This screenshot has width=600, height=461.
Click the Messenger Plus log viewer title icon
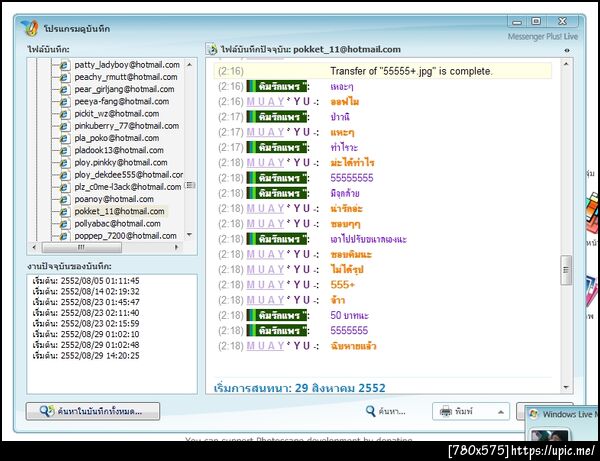pos(30,28)
